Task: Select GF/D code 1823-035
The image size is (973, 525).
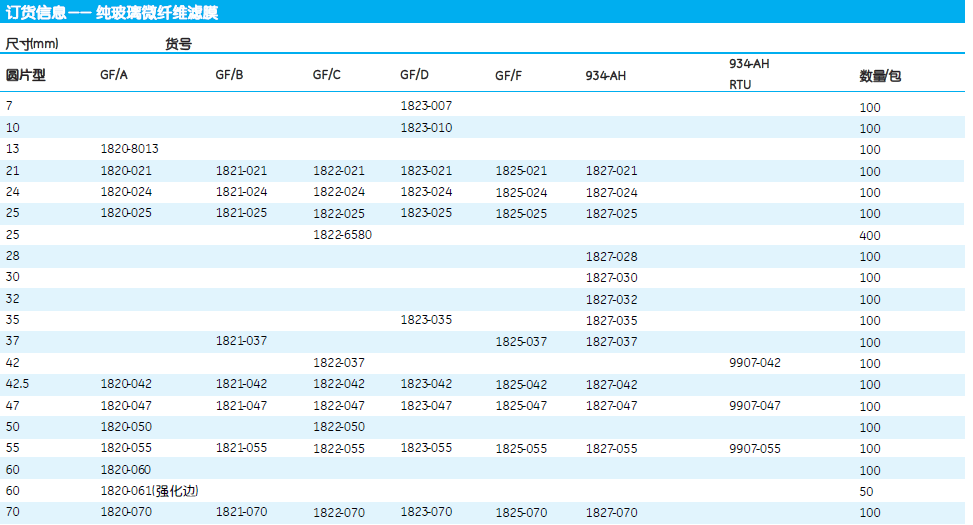Action: [426, 320]
